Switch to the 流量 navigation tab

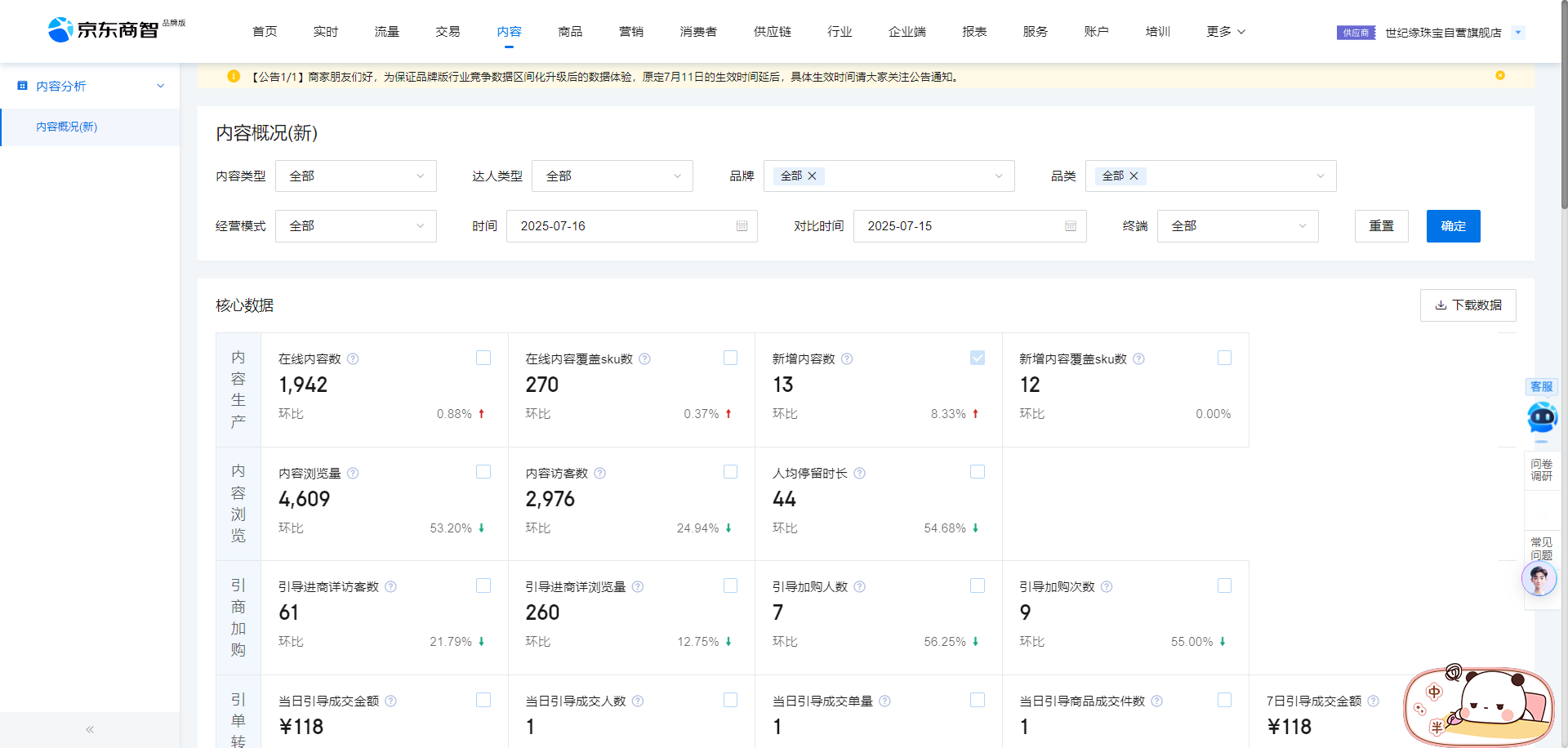386,32
